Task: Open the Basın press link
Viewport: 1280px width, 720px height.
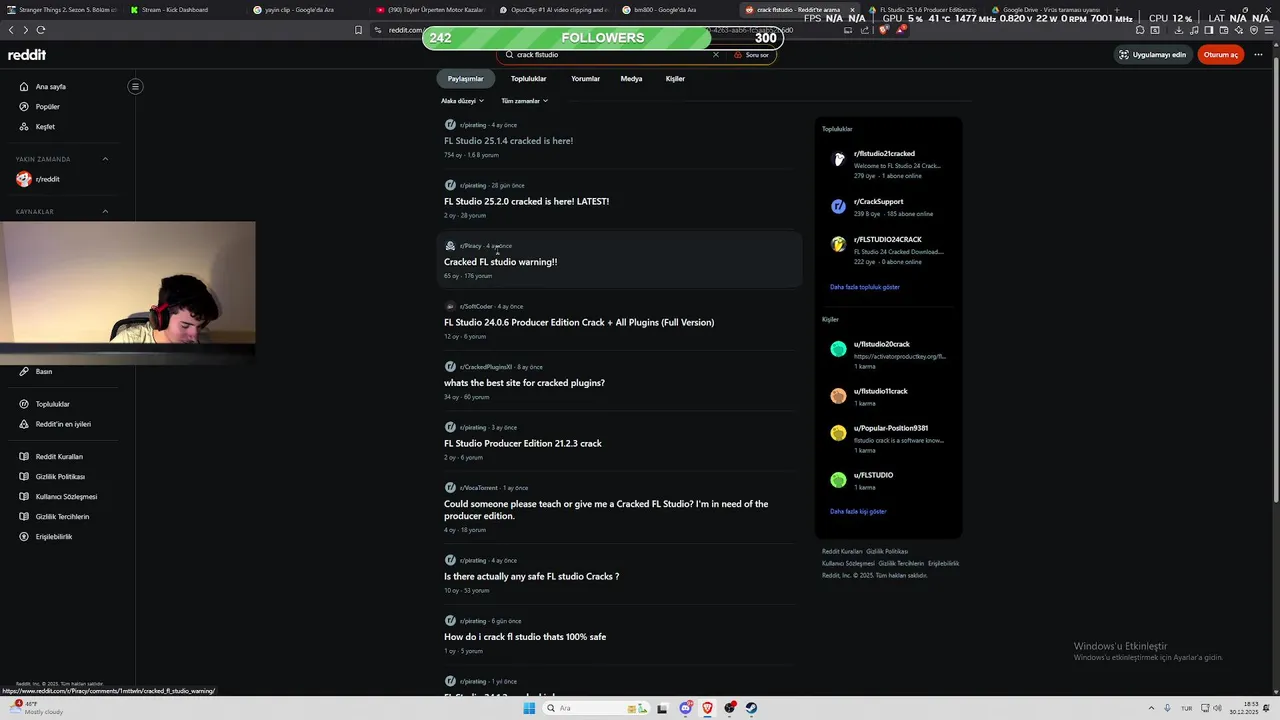Action: 43,372
